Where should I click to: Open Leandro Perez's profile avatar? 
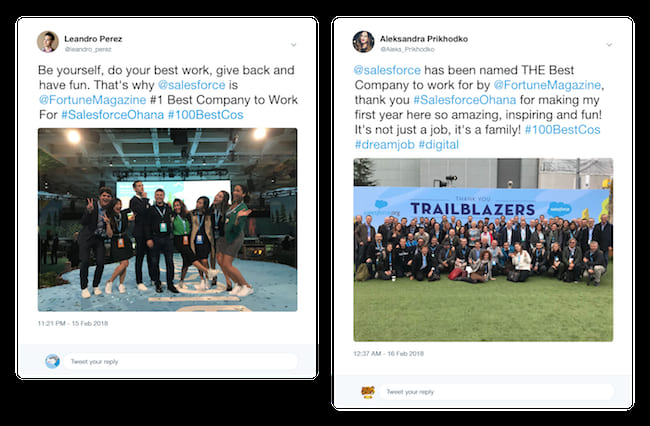[x=48, y=41]
